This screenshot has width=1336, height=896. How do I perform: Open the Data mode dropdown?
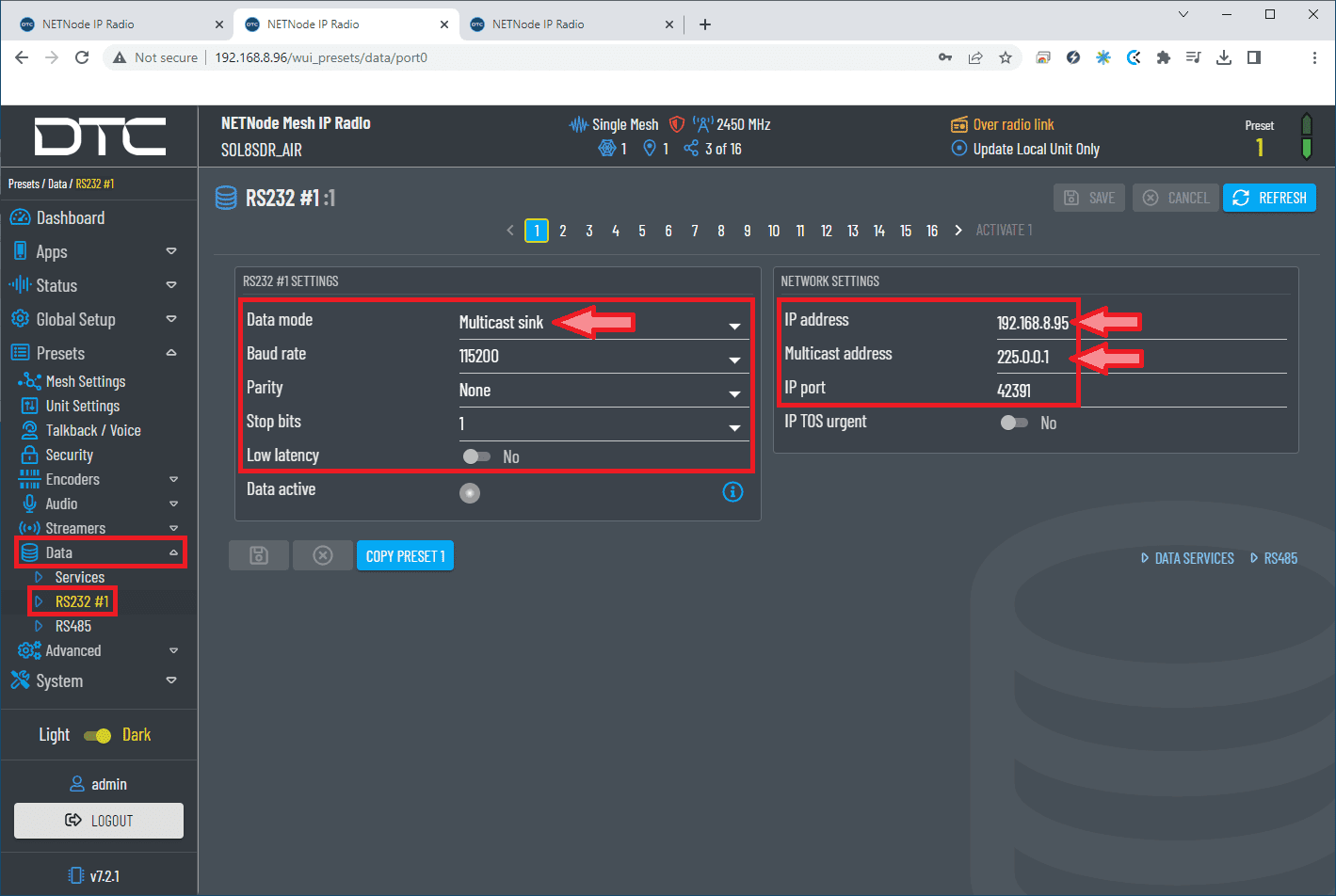pos(603,324)
